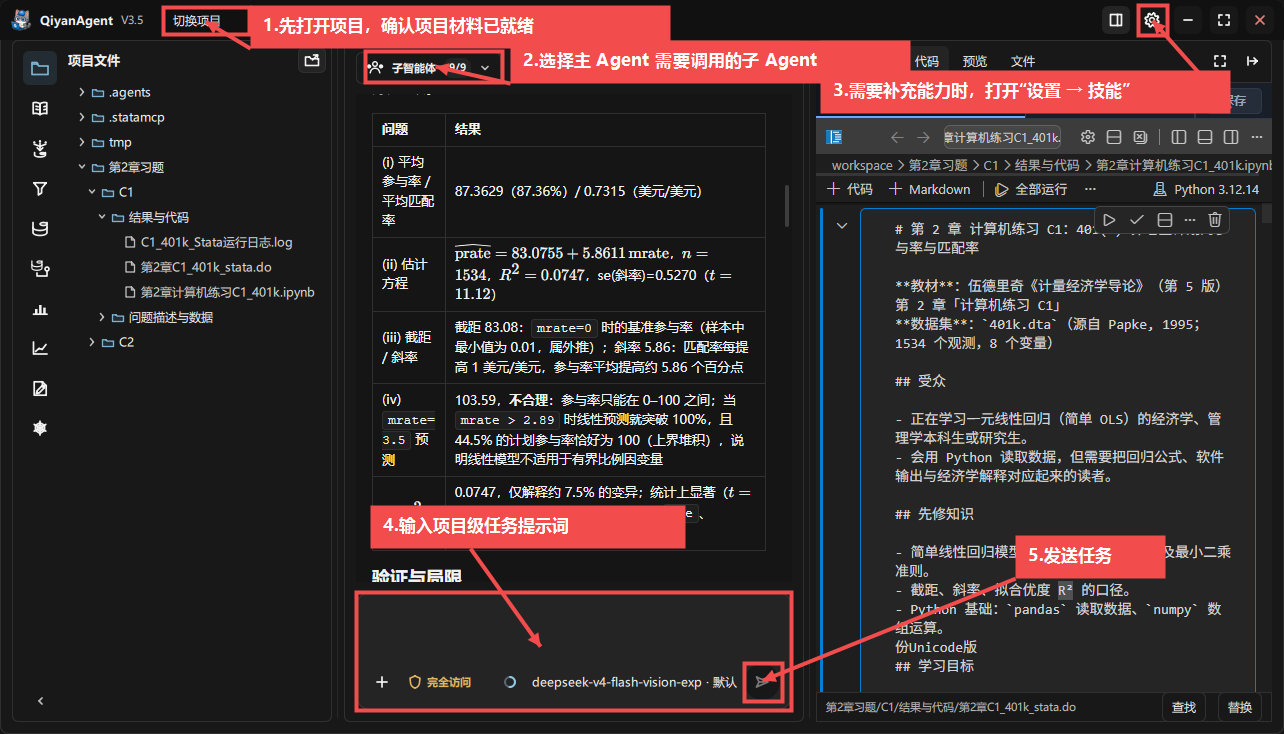Open C1_401k_Stata运行日志.log file
The width and height of the screenshot is (1284, 734).
coord(216,242)
